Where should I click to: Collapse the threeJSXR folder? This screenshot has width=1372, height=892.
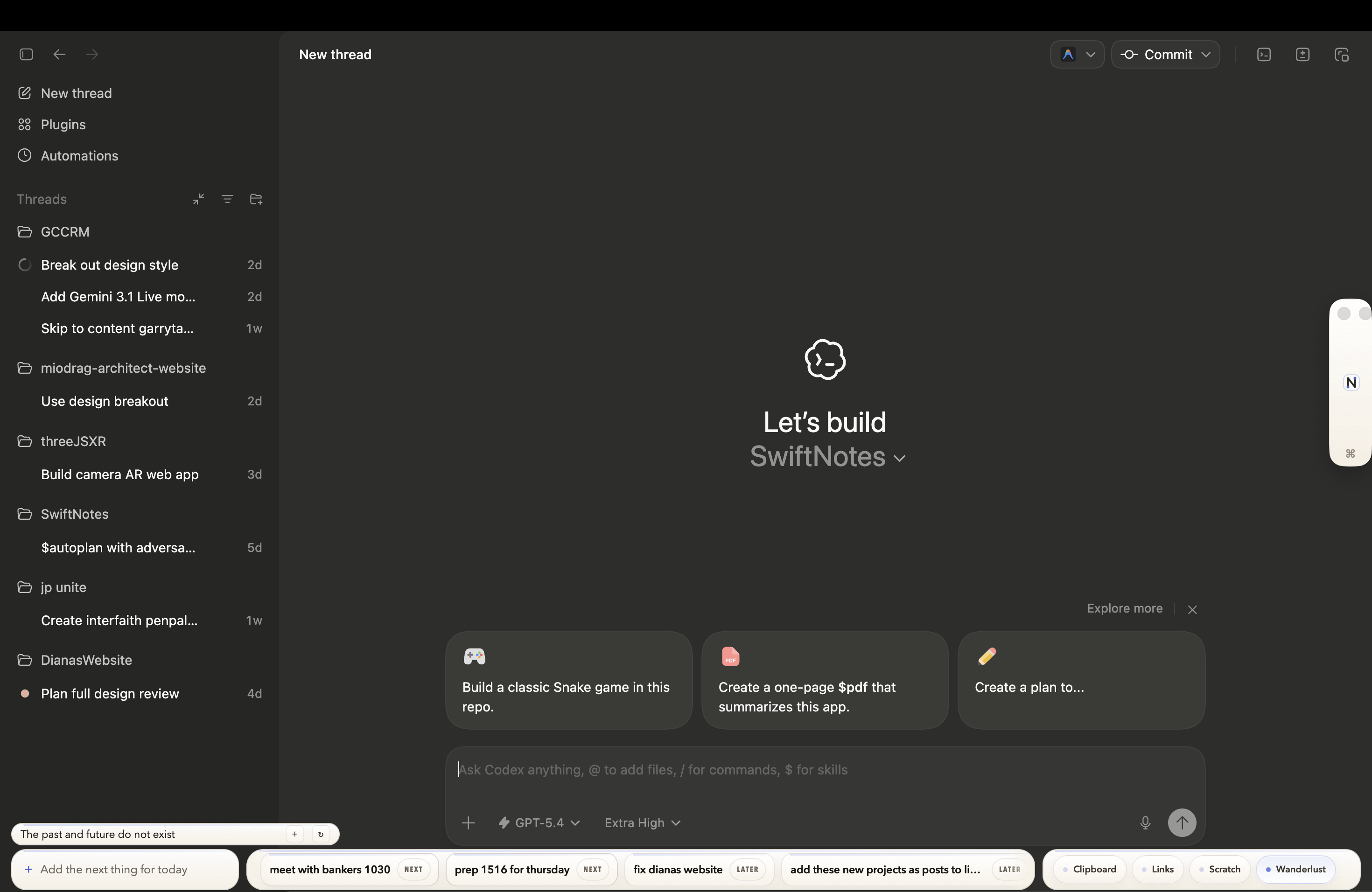tap(139, 441)
